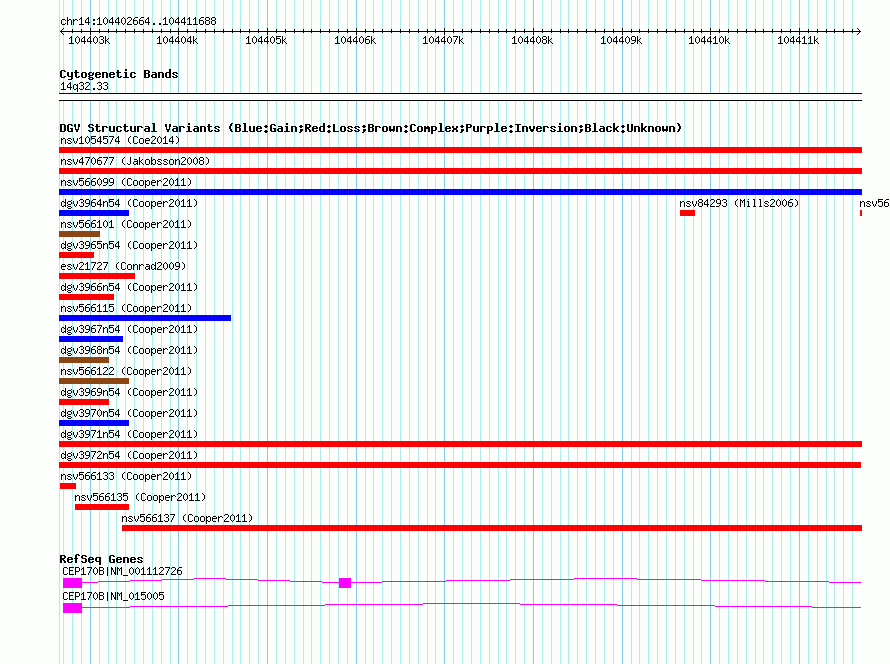Viewport: 890px width, 664px height.
Task: Click the nsv566122 (Cooper2011) label
Action: pos(126,371)
